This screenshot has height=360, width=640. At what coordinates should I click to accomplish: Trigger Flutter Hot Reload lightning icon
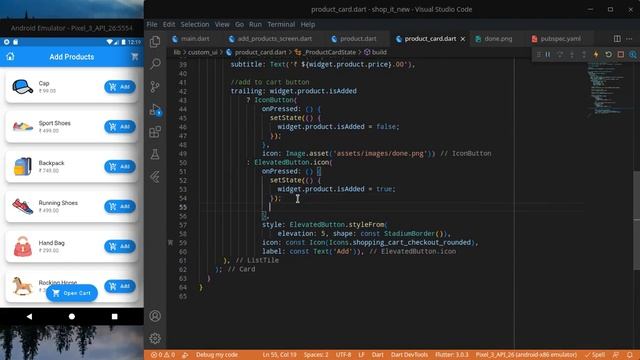pos(596,54)
